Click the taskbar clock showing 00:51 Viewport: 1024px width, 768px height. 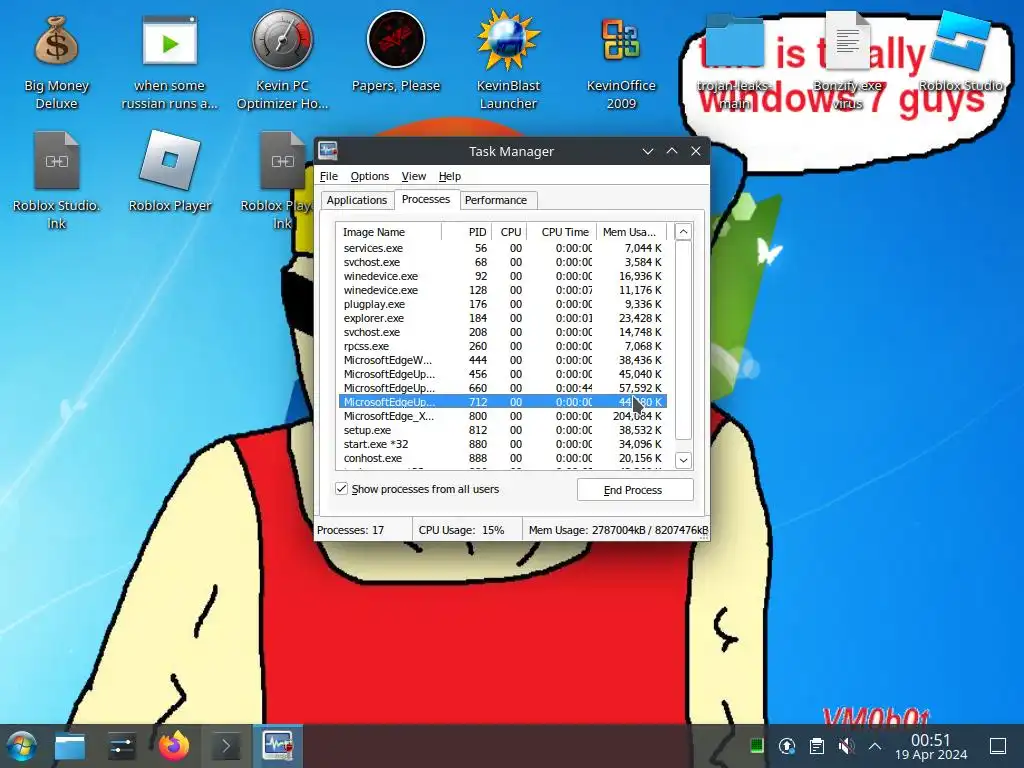click(931, 746)
